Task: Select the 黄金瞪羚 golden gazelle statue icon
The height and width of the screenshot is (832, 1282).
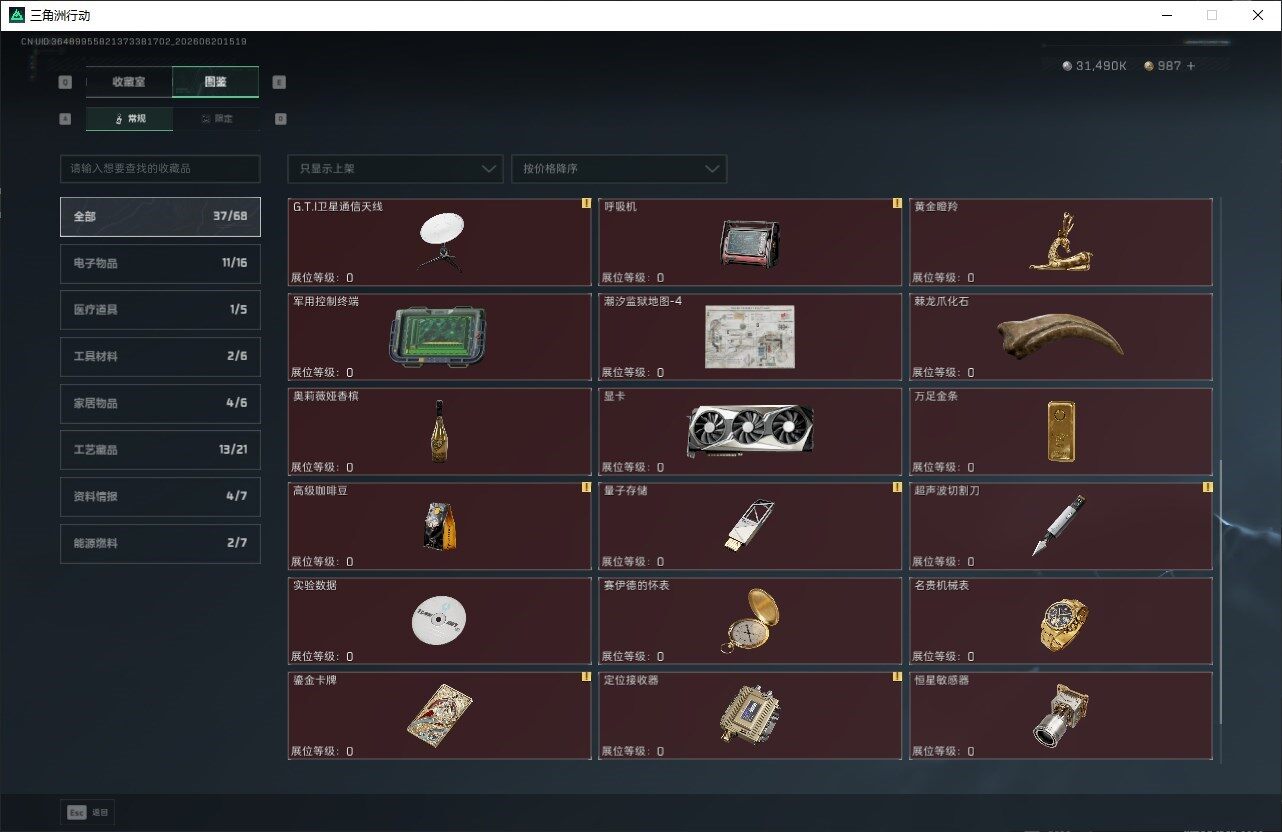Action: 1060,241
